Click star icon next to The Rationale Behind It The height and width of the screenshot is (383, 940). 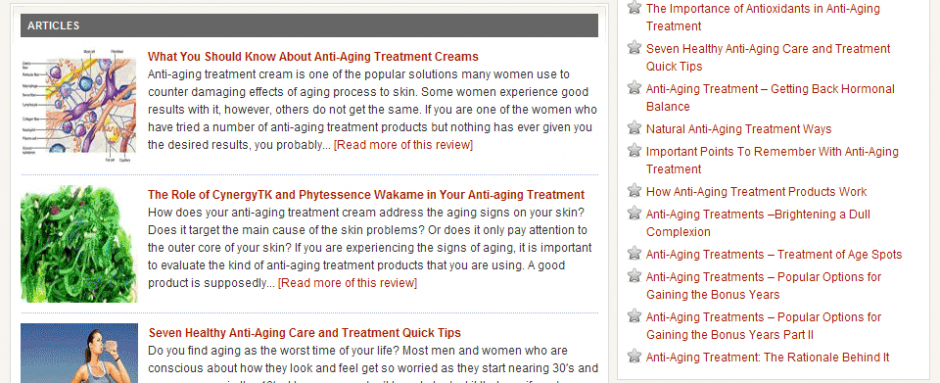point(634,357)
